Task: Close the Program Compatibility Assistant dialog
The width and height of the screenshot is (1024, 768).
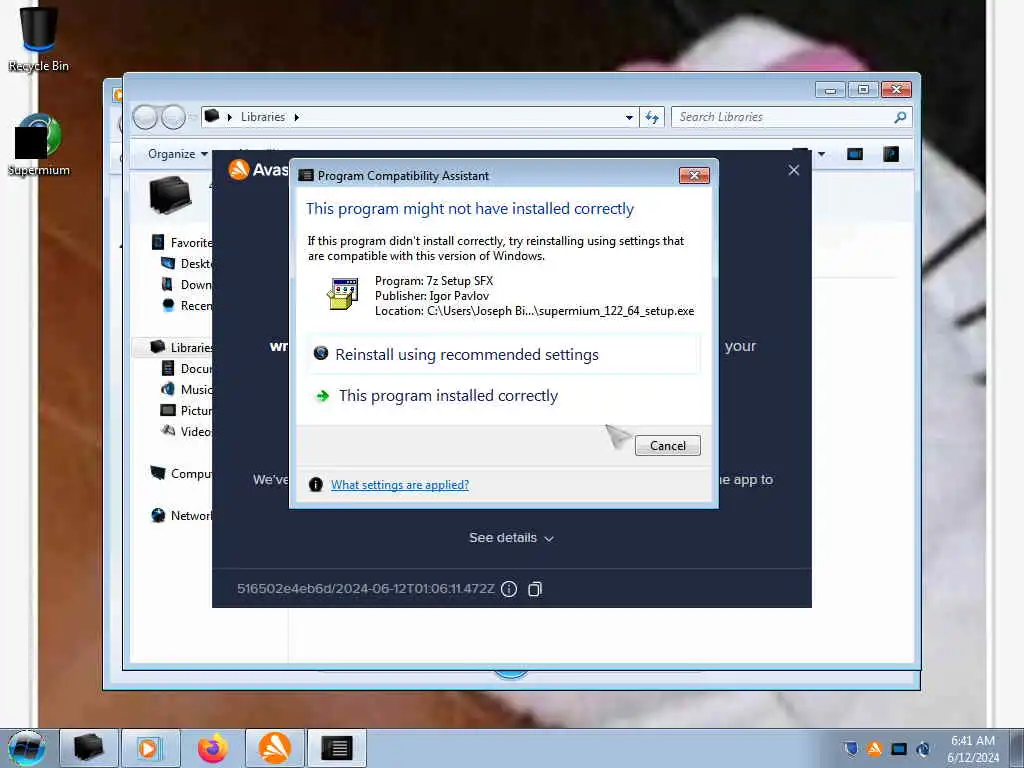Action: (x=694, y=176)
